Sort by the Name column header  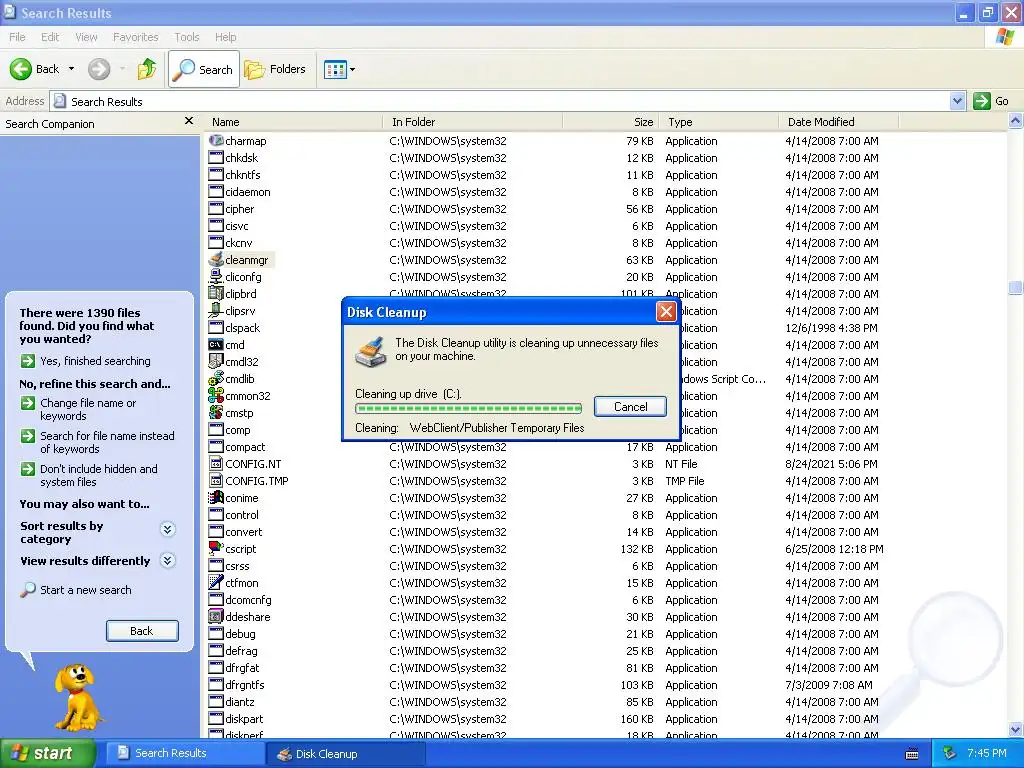pos(294,121)
